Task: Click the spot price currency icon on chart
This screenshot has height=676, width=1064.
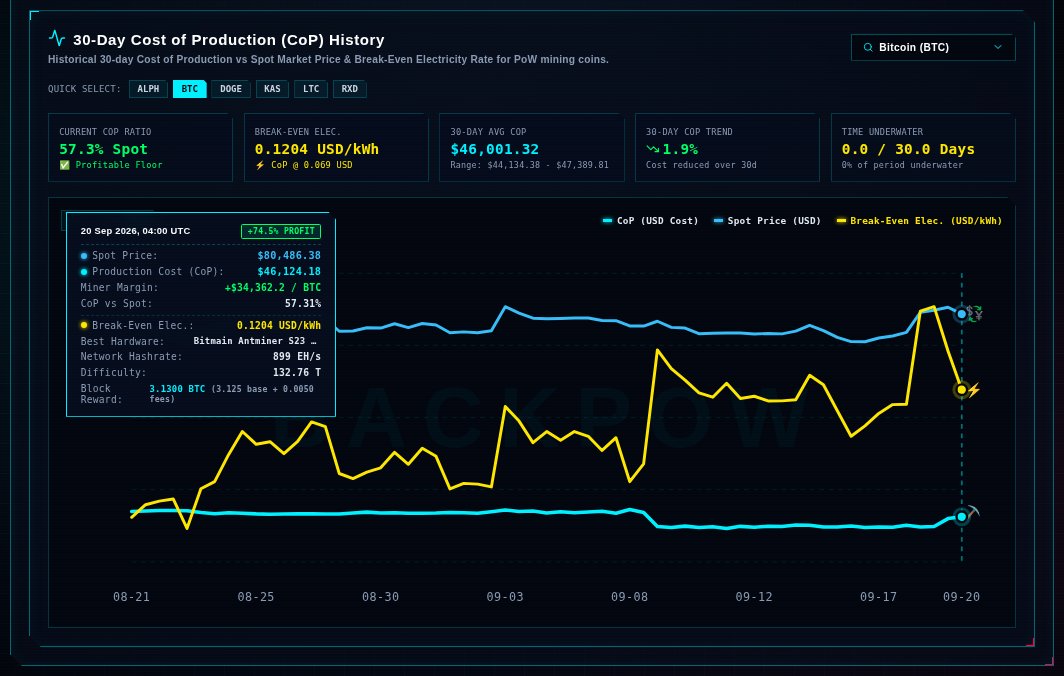Action: tap(975, 313)
